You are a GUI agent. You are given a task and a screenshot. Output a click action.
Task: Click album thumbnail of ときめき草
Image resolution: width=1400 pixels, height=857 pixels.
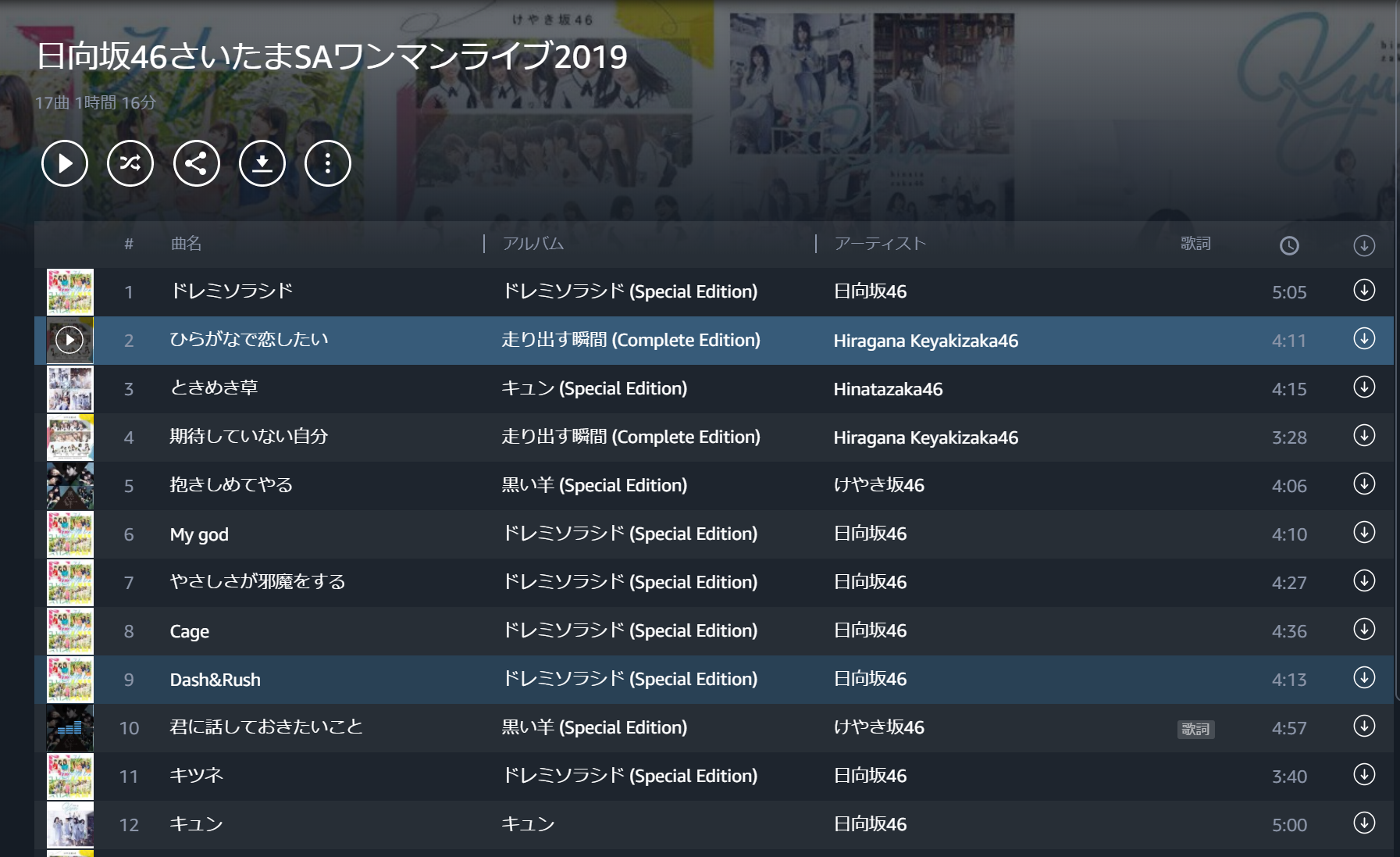tap(70, 388)
